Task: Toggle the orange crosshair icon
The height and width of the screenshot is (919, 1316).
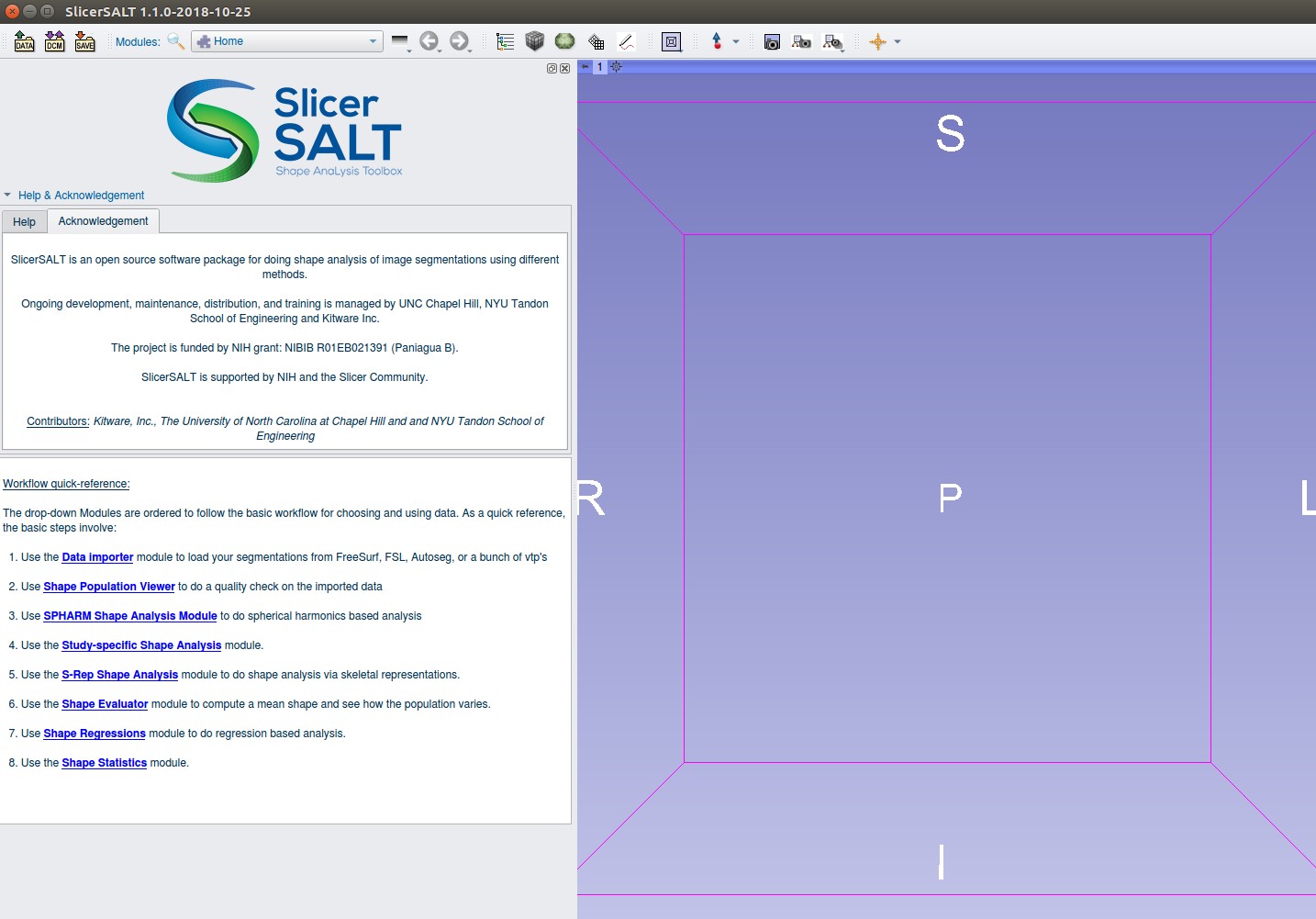Action: click(878, 41)
